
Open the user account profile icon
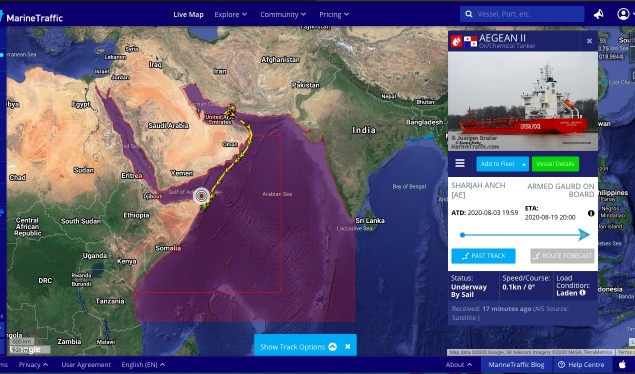pos(623,14)
